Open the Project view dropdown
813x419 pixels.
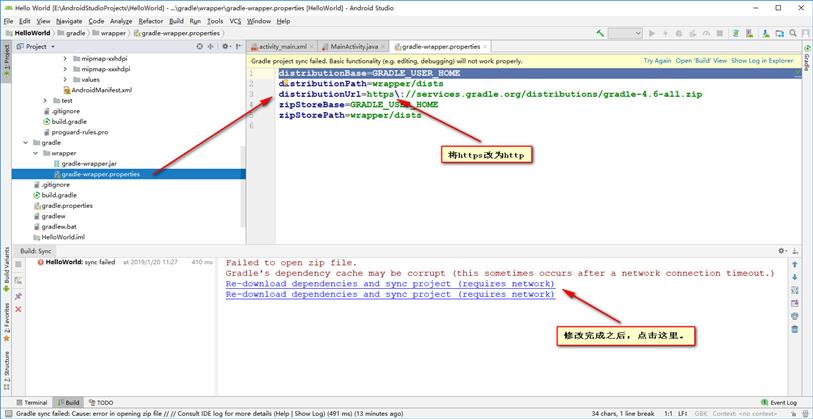[x=35, y=46]
